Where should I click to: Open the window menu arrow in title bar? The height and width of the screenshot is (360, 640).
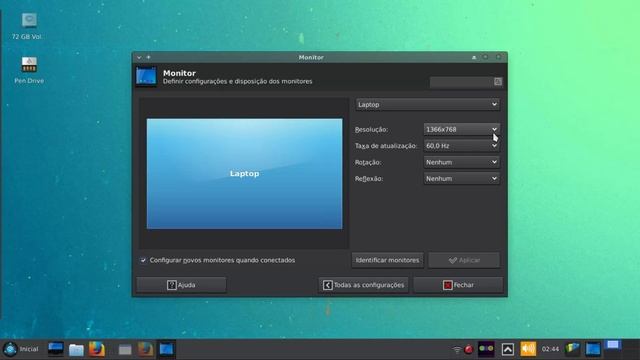139,58
